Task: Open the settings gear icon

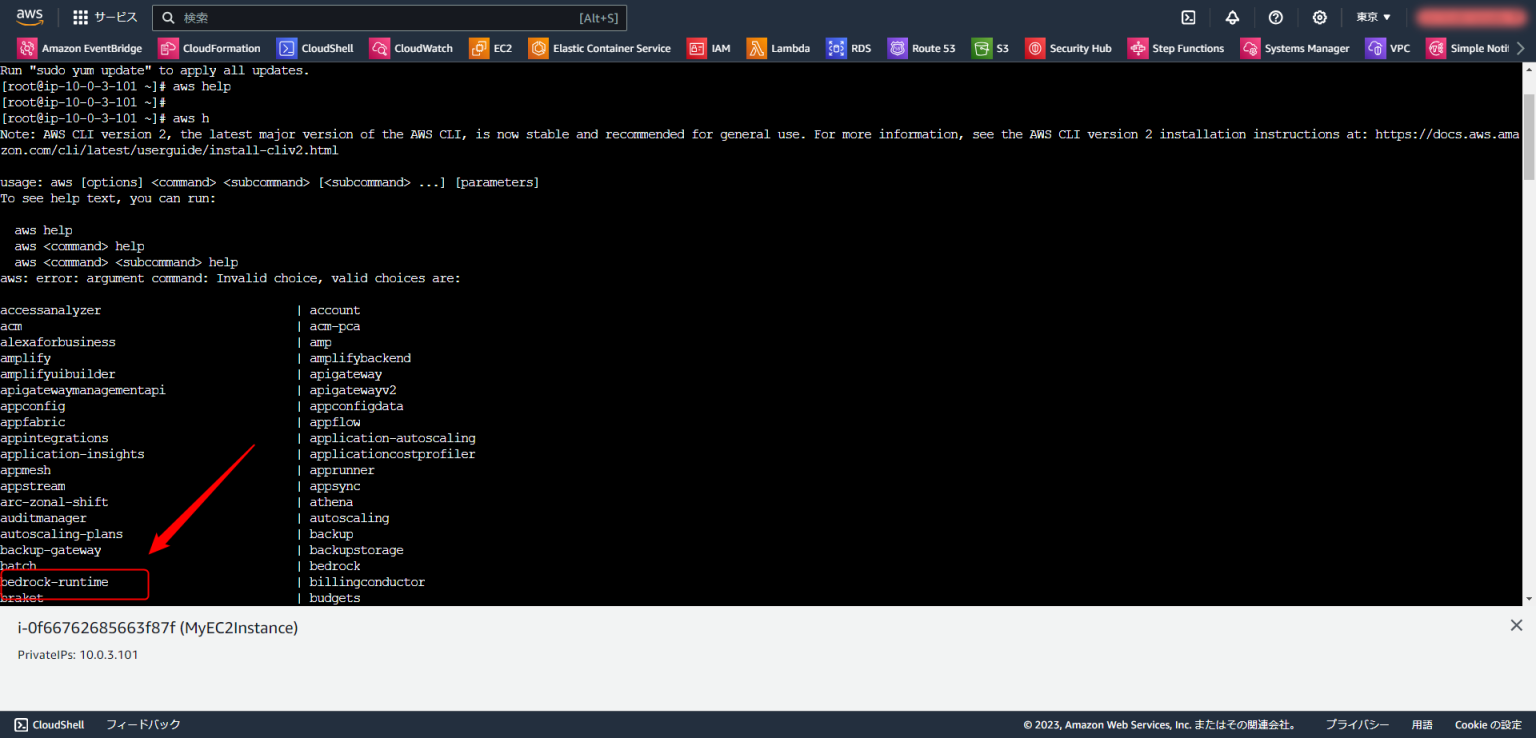Action: pos(1319,17)
